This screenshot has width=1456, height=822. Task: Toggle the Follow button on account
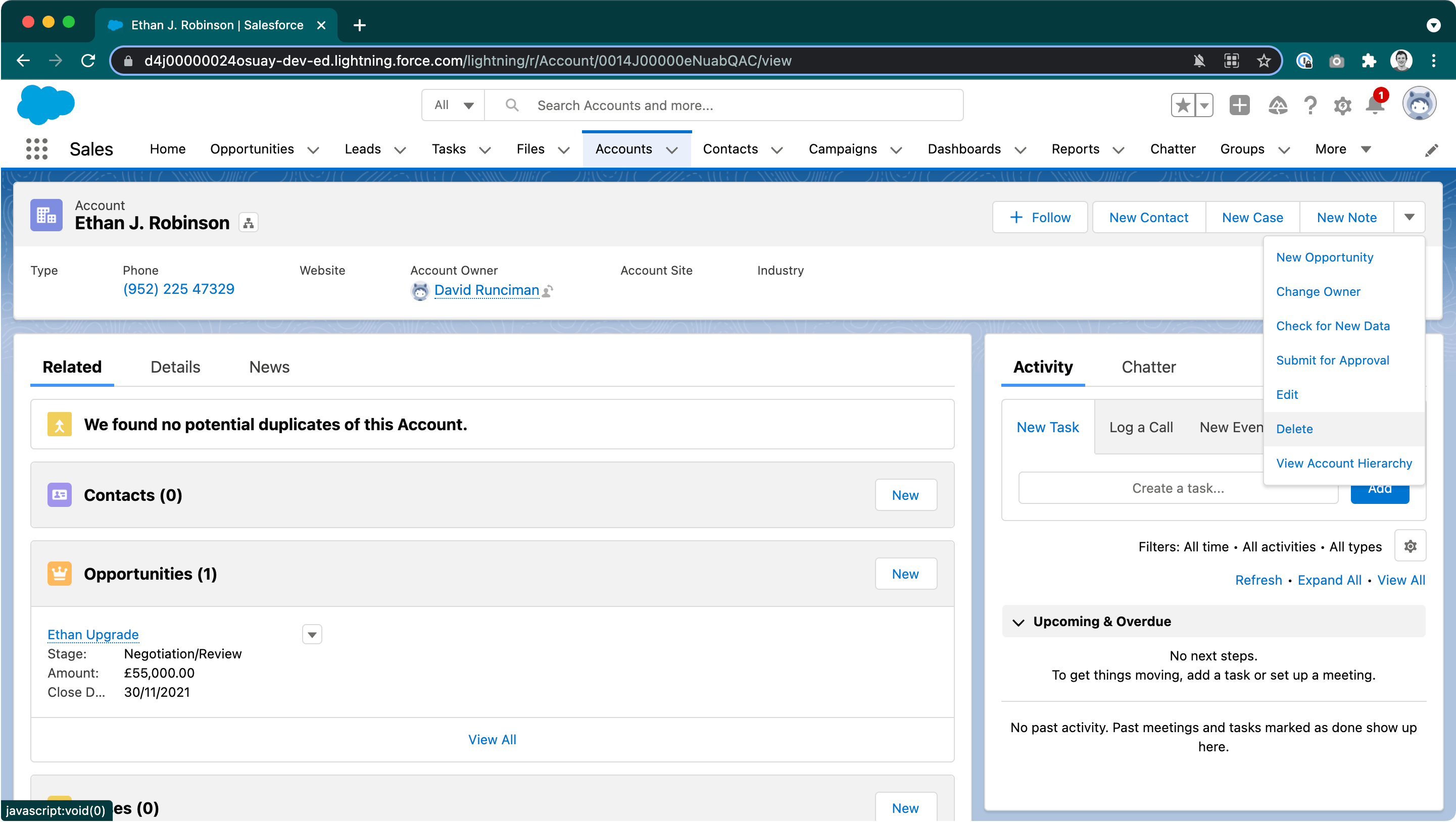(x=1040, y=218)
